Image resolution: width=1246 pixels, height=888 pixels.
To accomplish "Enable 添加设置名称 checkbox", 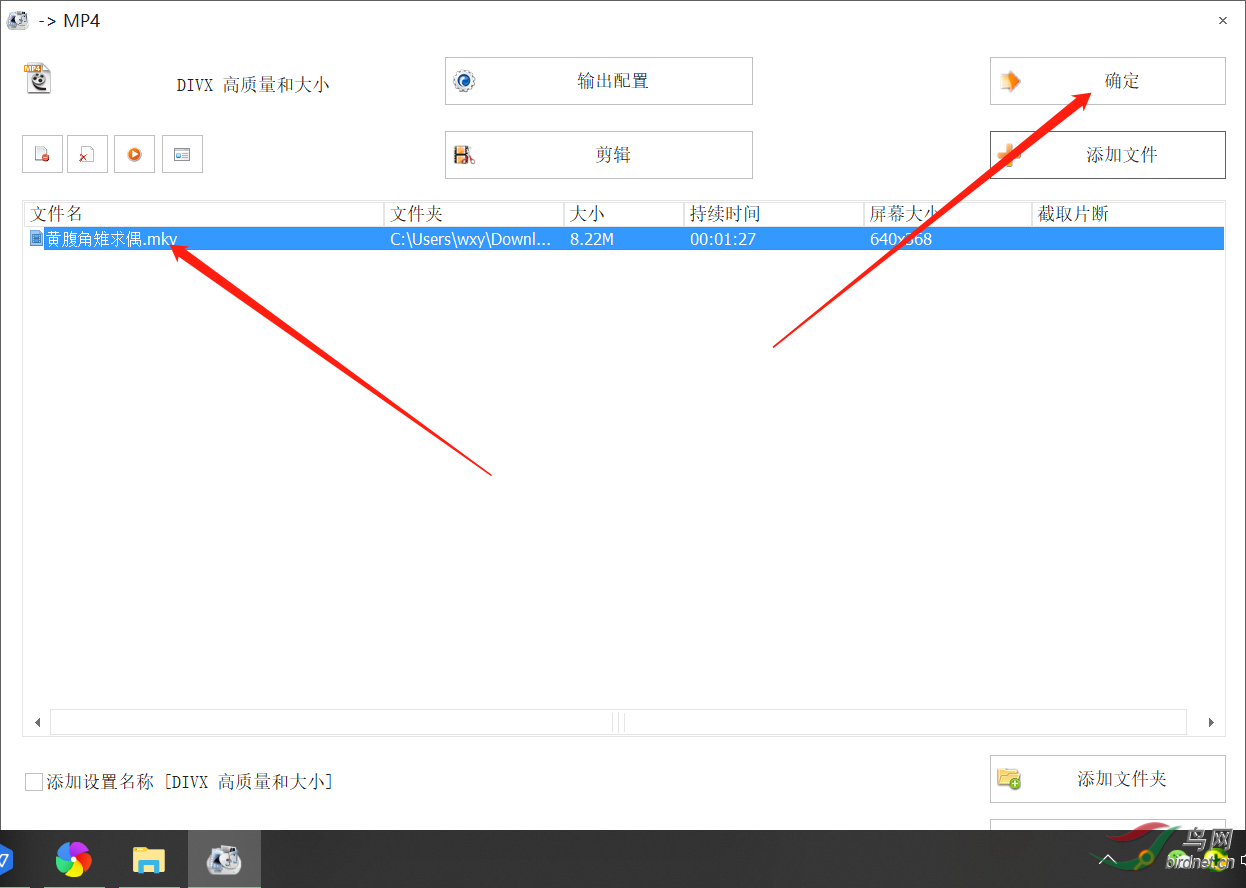I will tap(34, 782).
